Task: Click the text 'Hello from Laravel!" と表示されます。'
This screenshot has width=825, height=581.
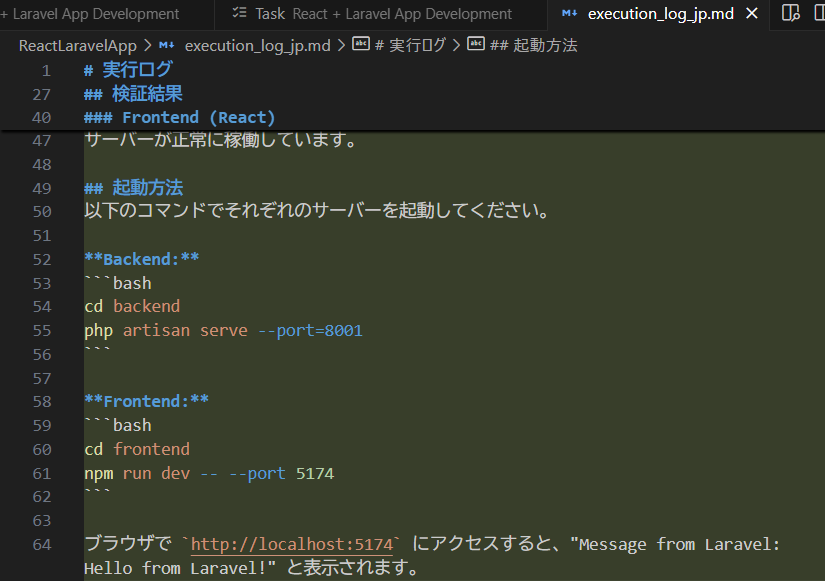Action: (252, 568)
